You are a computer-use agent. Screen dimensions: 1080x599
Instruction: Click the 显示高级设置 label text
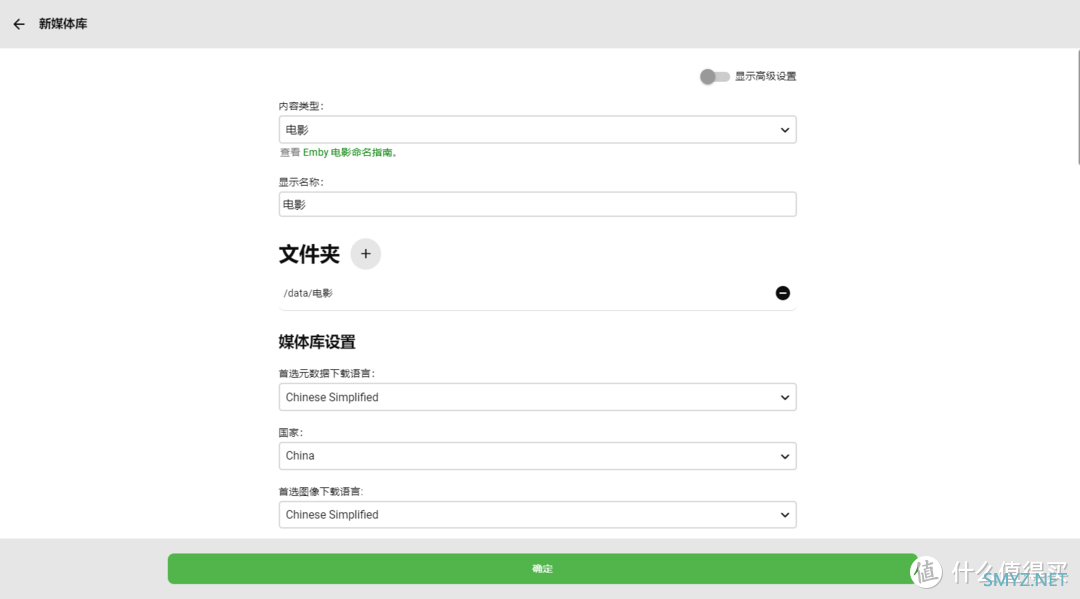tap(765, 76)
